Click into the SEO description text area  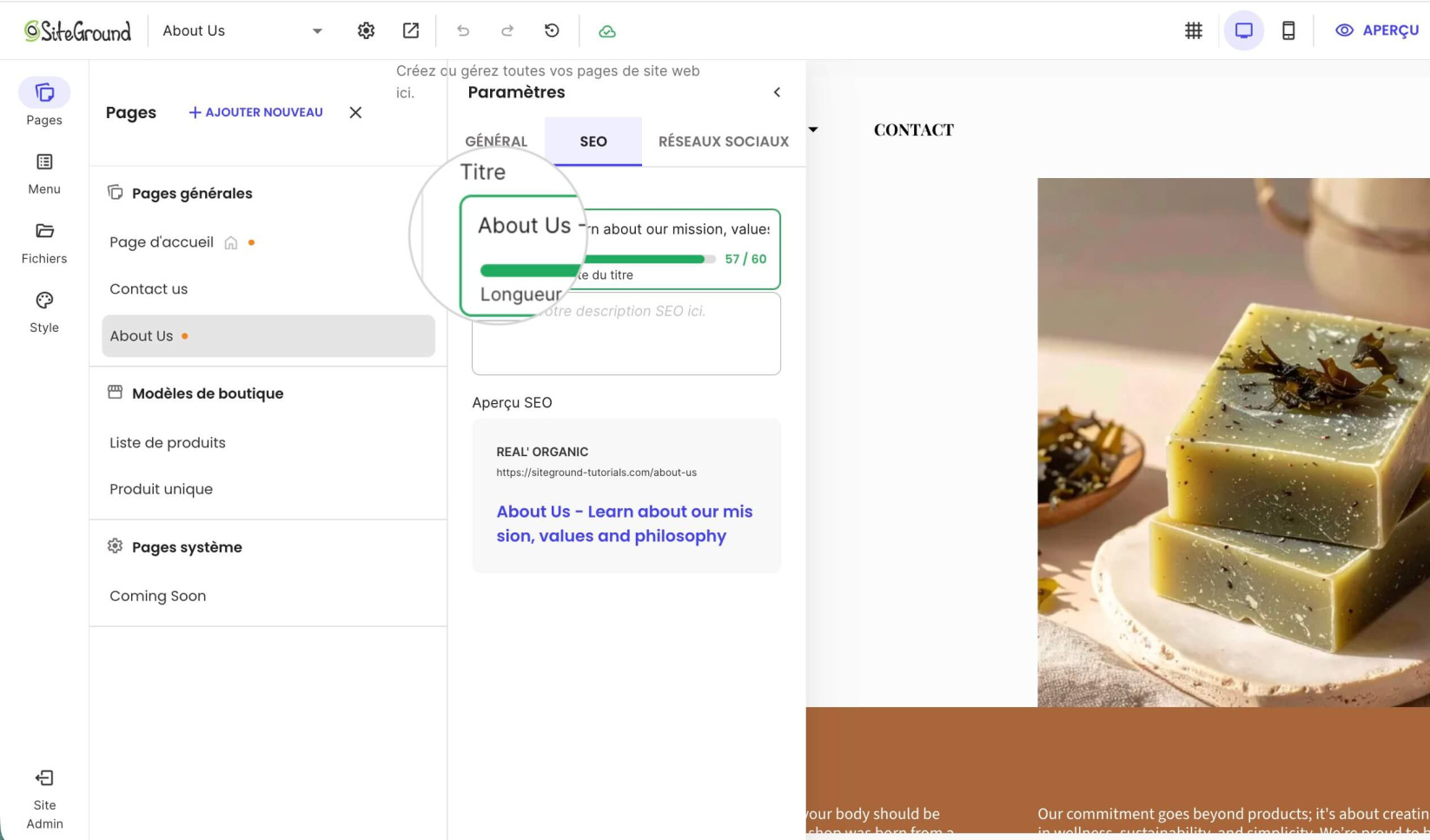click(626, 334)
